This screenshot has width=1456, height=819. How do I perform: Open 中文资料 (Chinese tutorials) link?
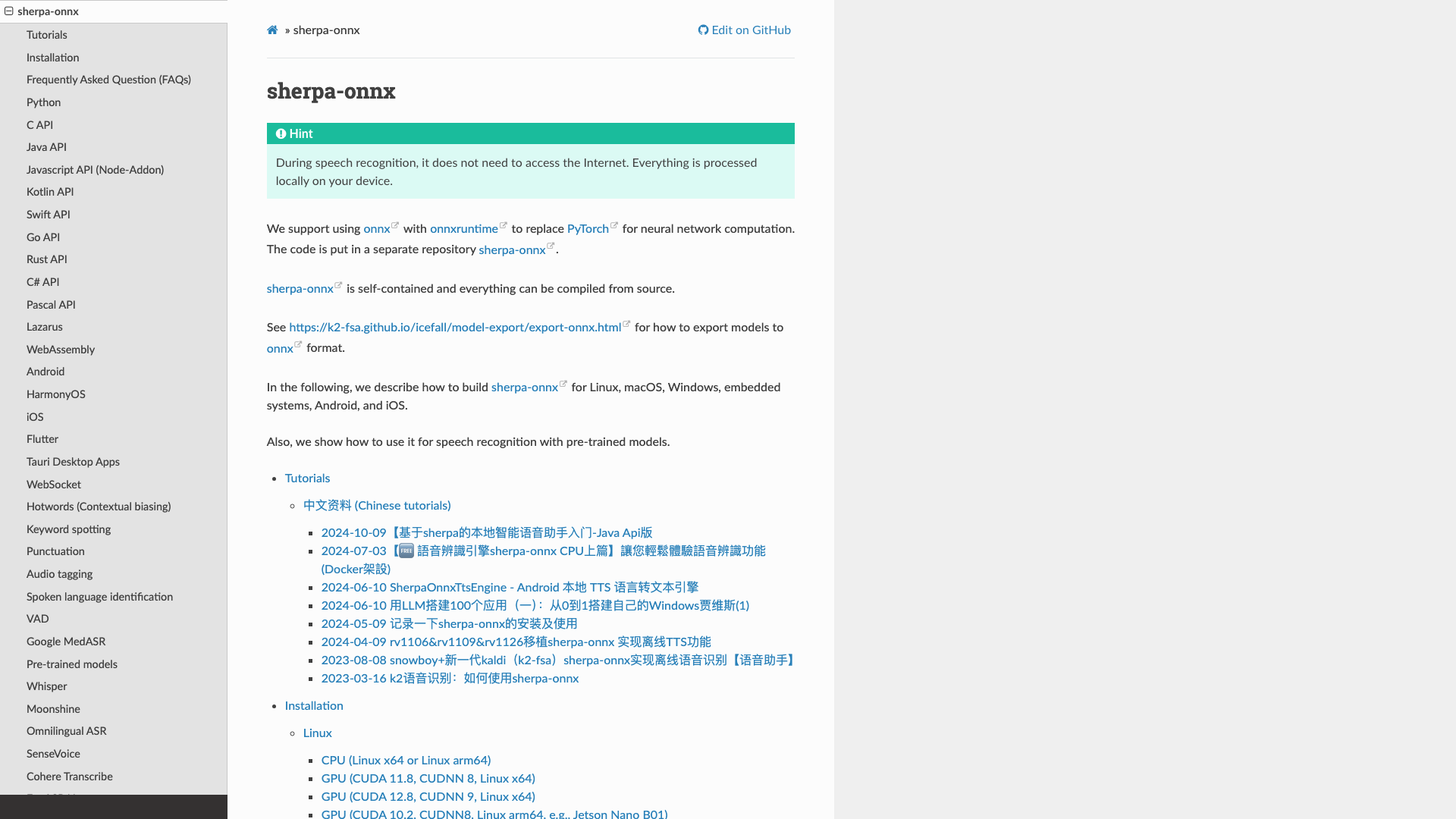[x=377, y=505]
